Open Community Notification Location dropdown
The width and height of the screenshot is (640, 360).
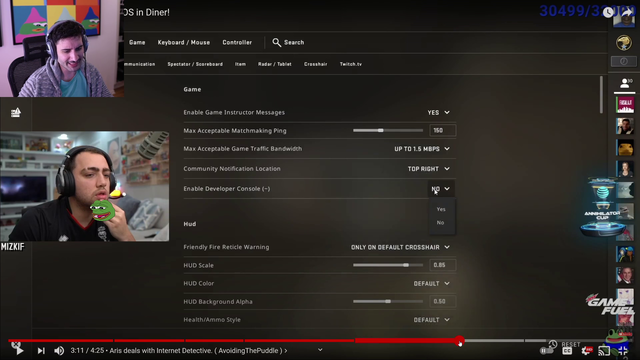[x=429, y=169]
